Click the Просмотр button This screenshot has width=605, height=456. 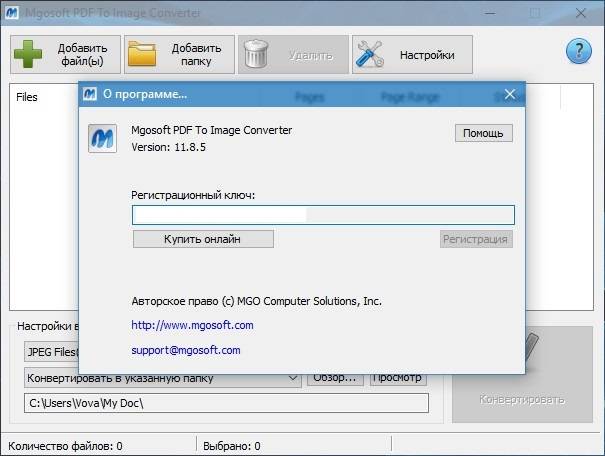tap(398, 378)
